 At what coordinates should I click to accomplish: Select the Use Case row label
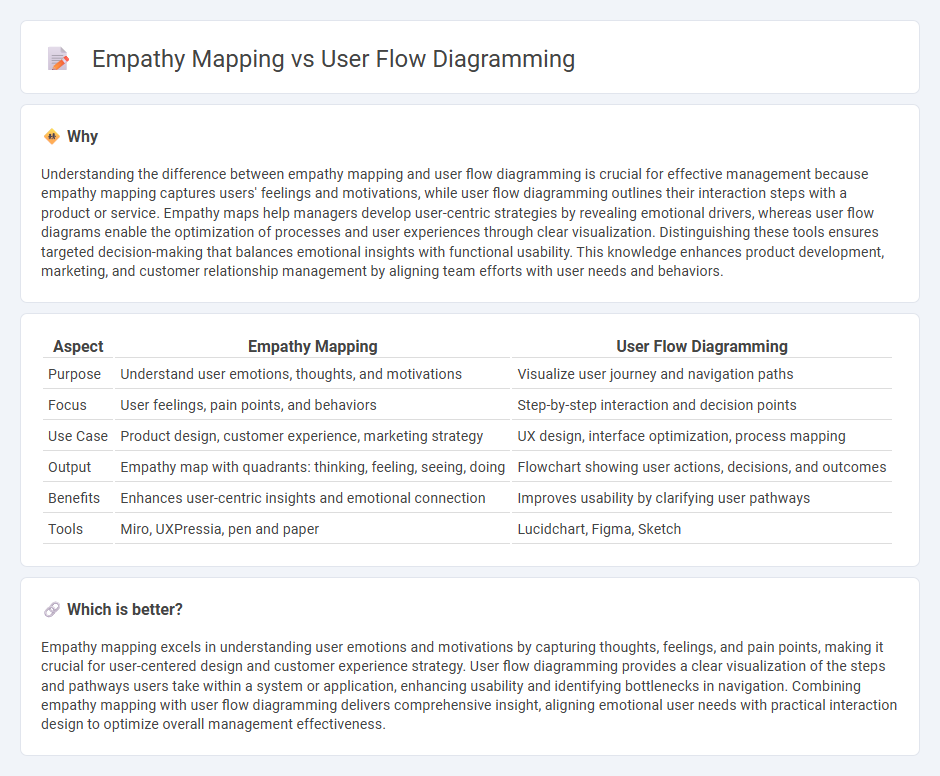pos(78,437)
